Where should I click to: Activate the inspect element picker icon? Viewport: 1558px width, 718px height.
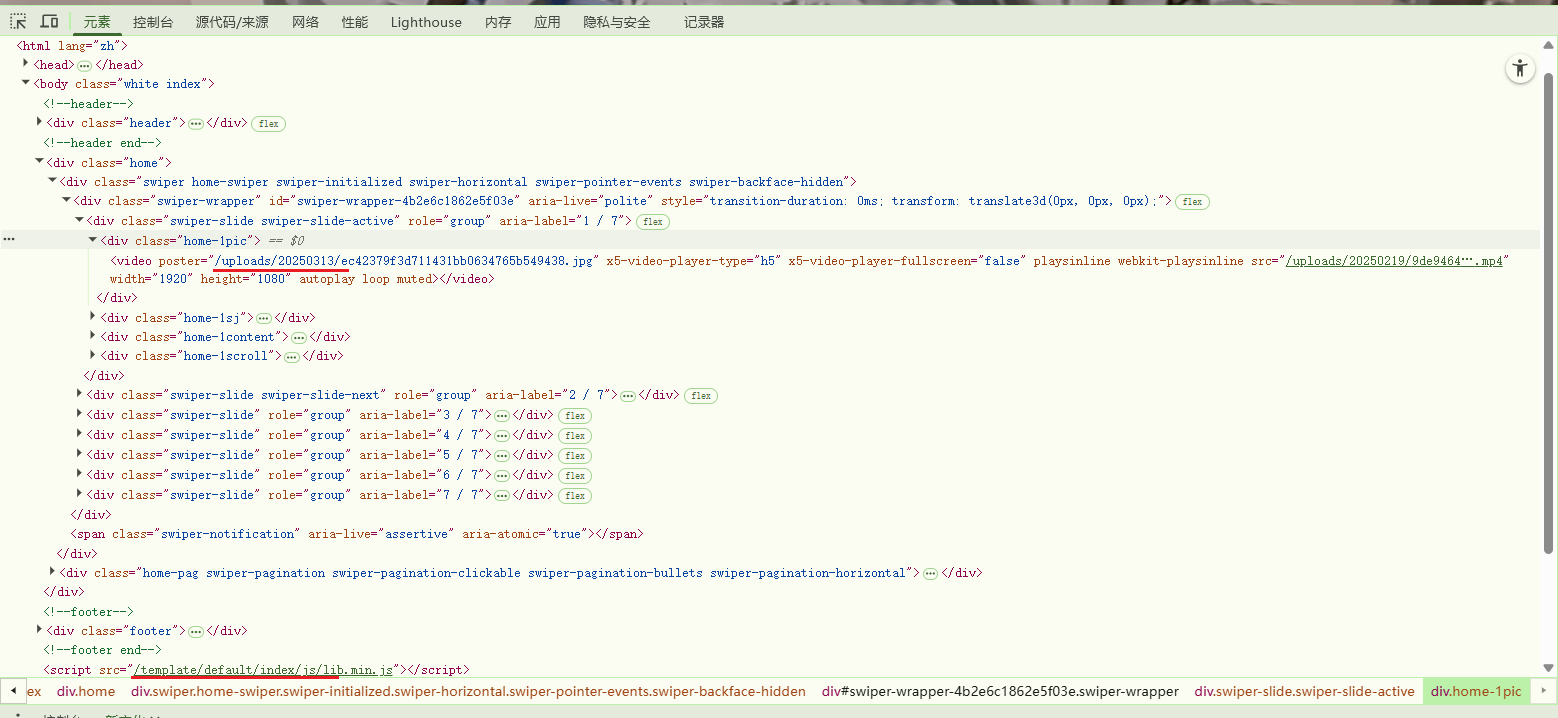(x=18, y=21)
